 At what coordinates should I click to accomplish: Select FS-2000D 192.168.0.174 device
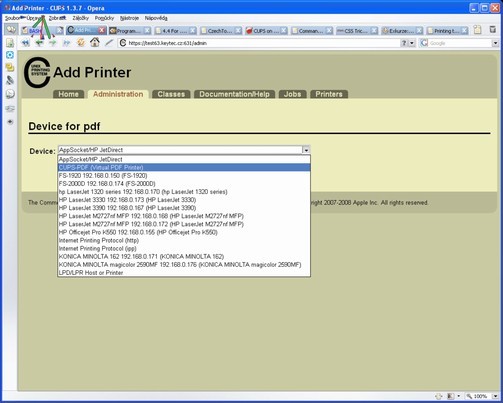184,184
